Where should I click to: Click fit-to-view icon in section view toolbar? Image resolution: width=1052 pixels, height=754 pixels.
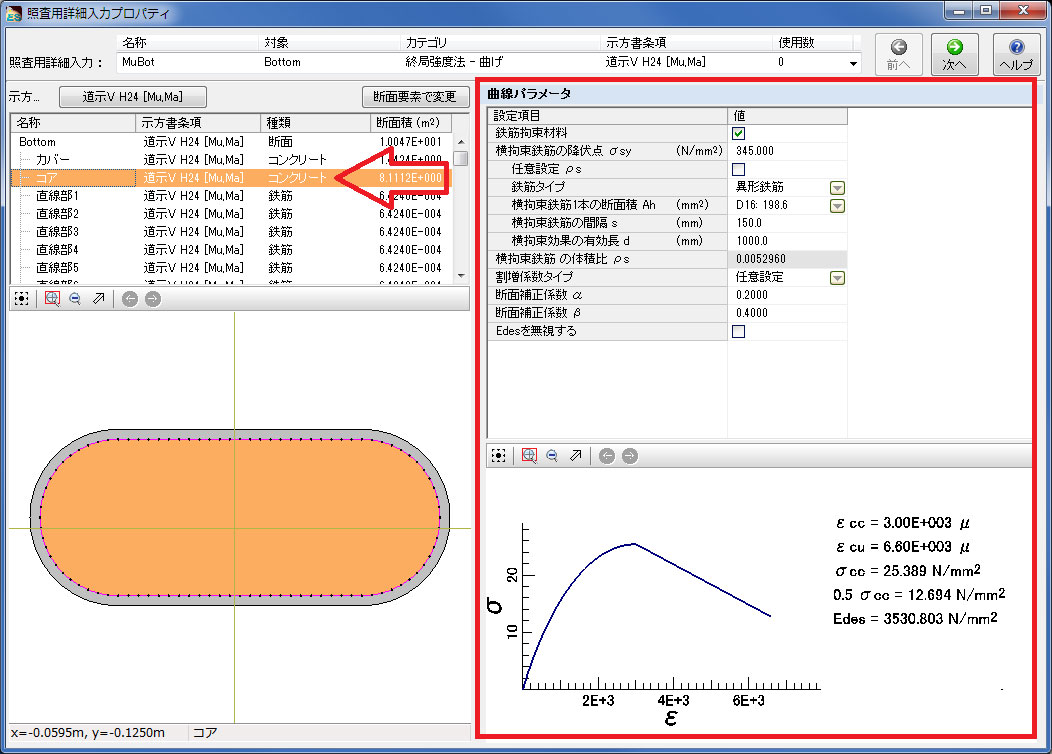pos(21,299)
